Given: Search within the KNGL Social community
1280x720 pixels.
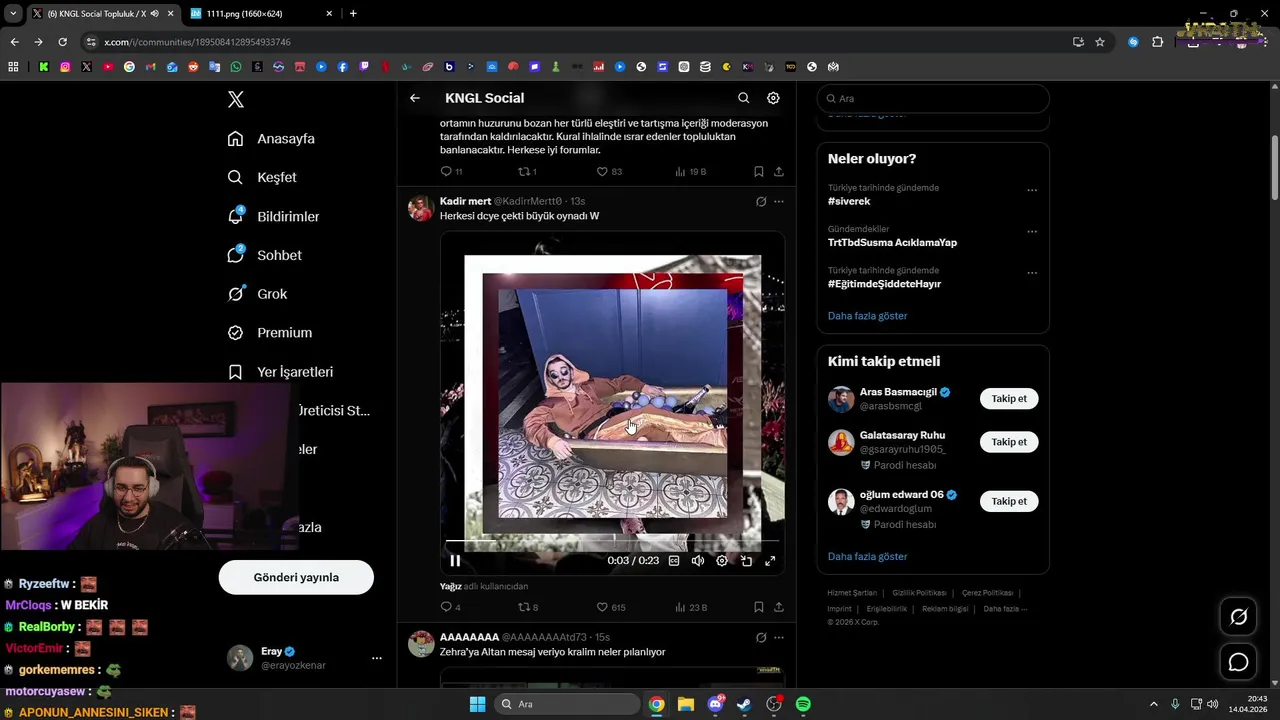Looking at the screenshot, I should [x=743, y=98].
